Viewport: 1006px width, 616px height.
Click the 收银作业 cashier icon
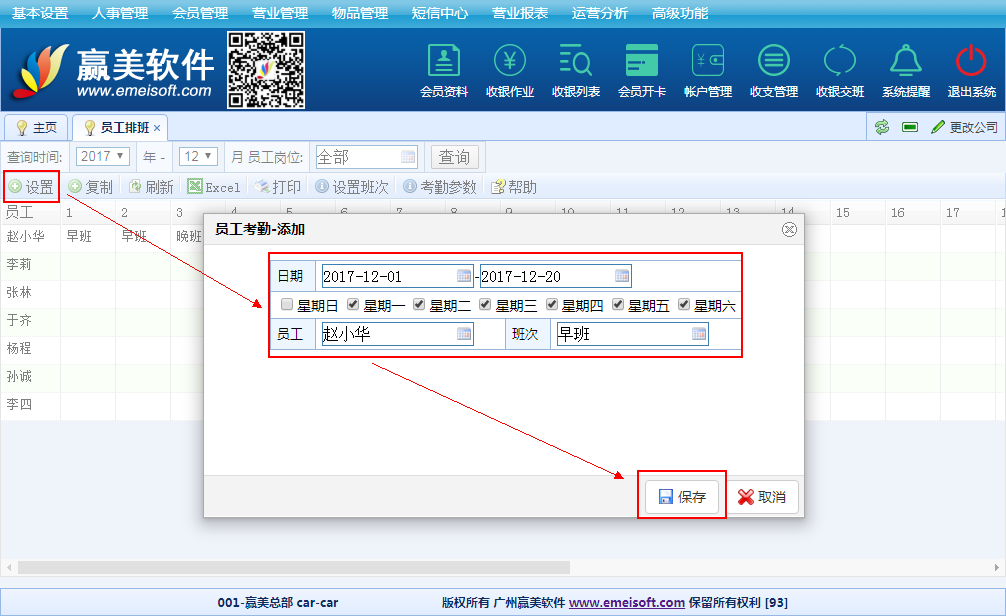point(510,62)
